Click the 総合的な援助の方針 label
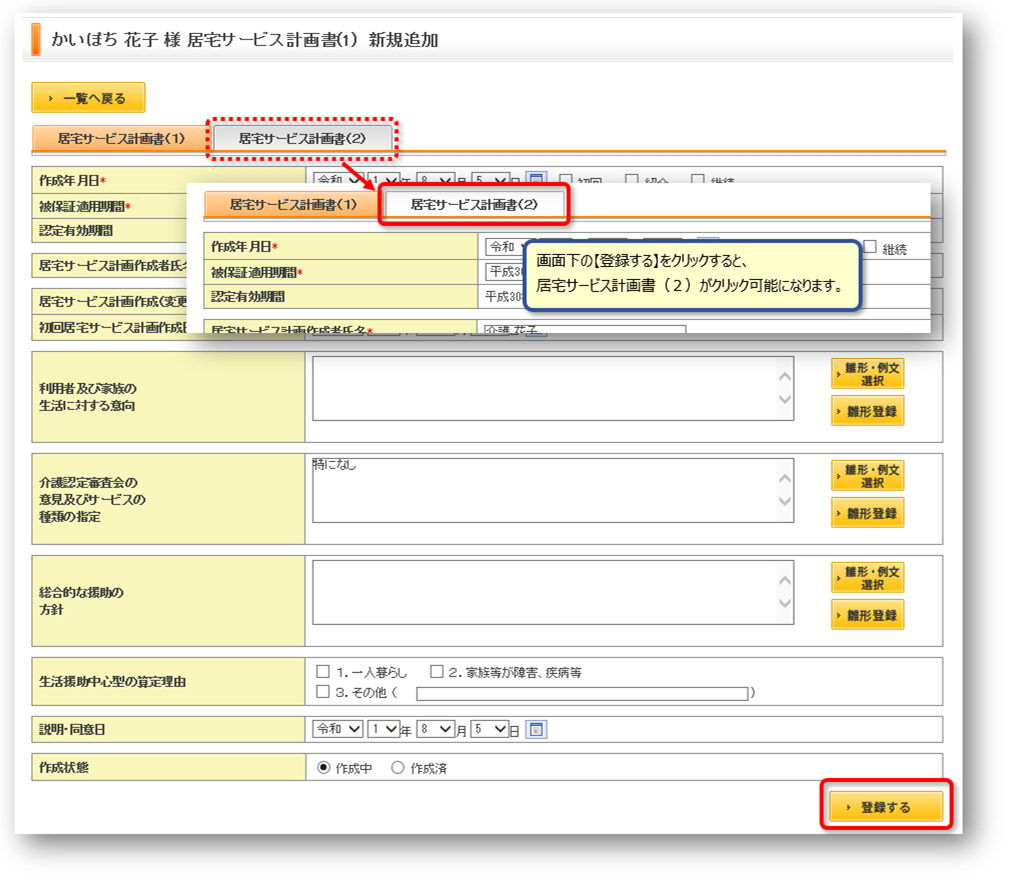Screen dimensions: 1024x880 81,601
